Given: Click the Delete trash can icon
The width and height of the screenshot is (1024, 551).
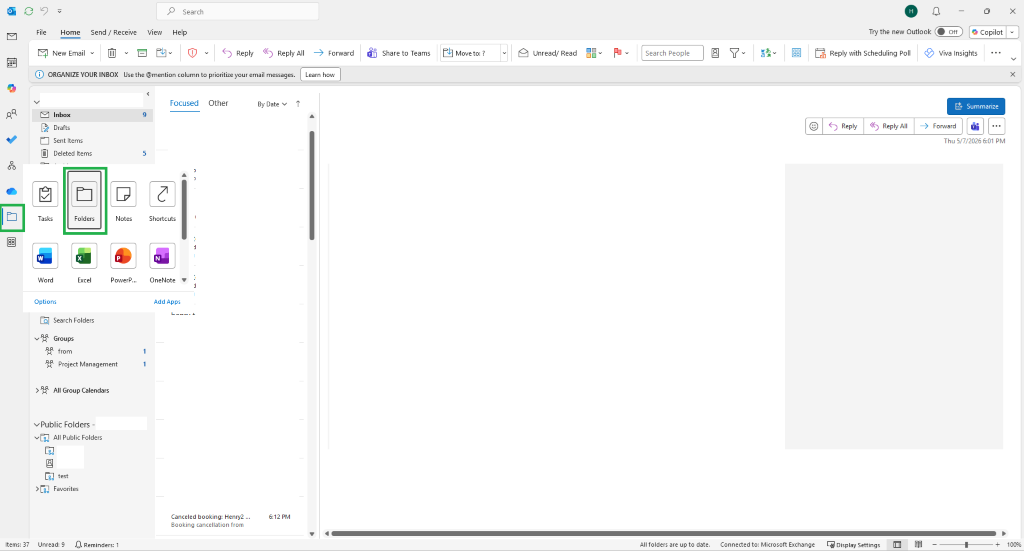Looking at the screenshot, I should [x=112, y=53].
